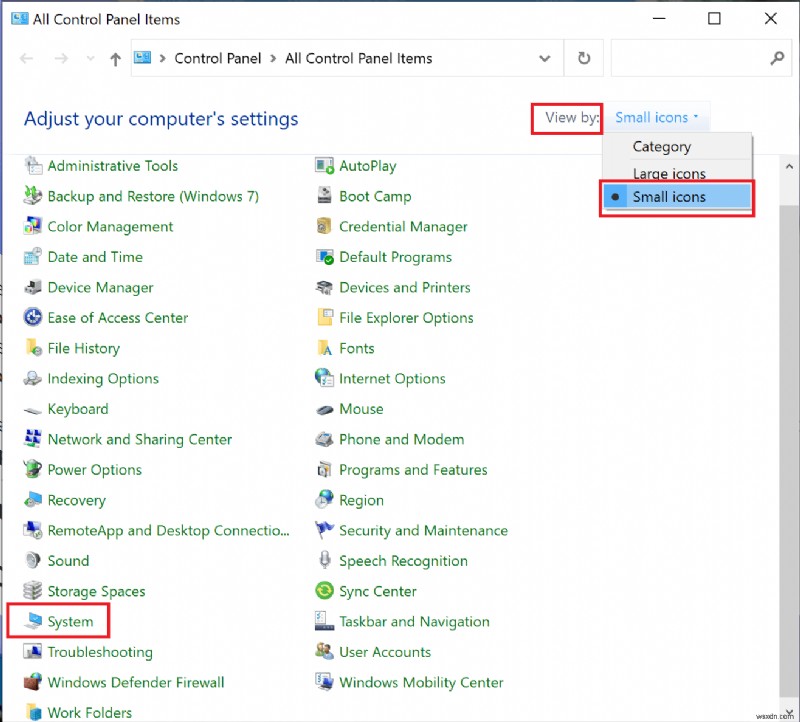The height and width of the screenshot is (722, 800).
Task: Open Mouse settings
Action: [361, 409]
